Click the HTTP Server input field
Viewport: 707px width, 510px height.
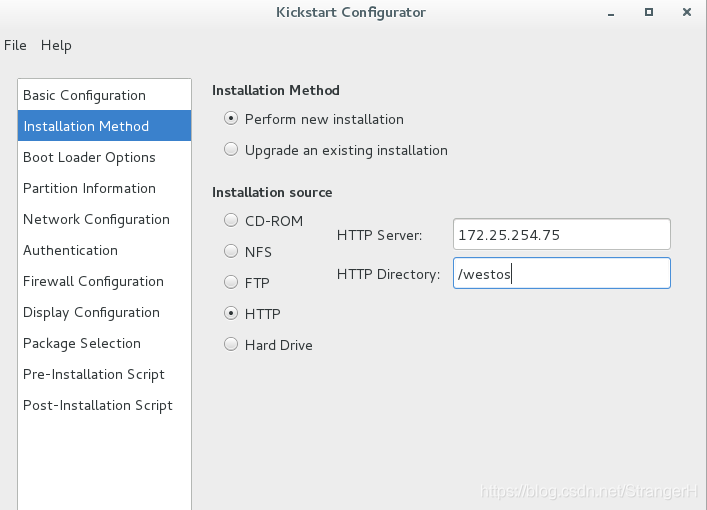click(x=562, y=234)
